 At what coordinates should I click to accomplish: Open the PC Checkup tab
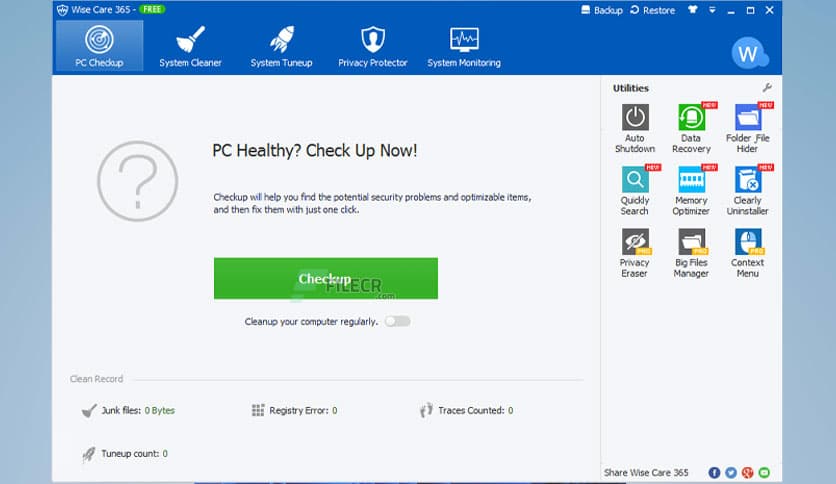(x=99, y=46)
